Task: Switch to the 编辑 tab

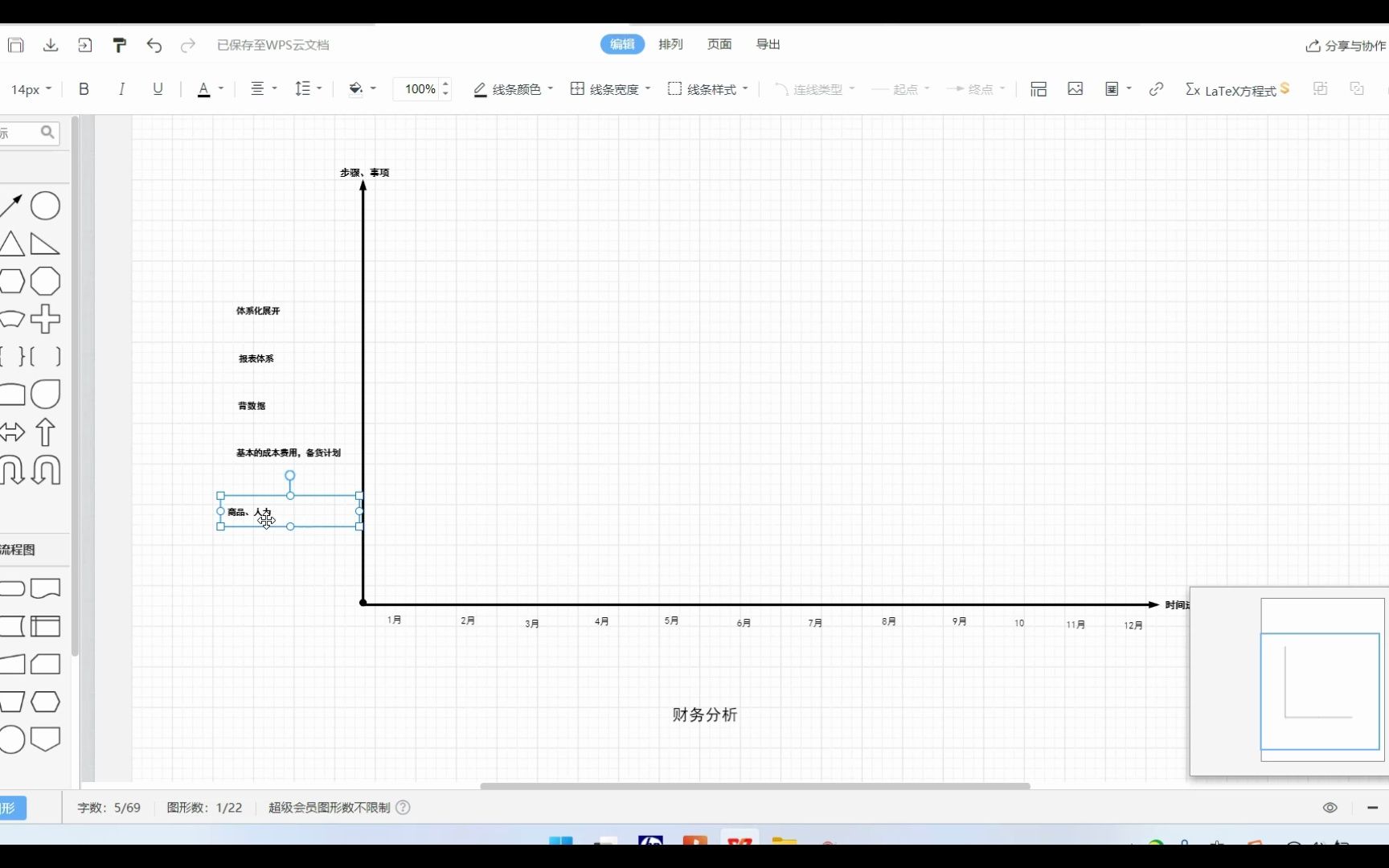Action: point(622,45)
